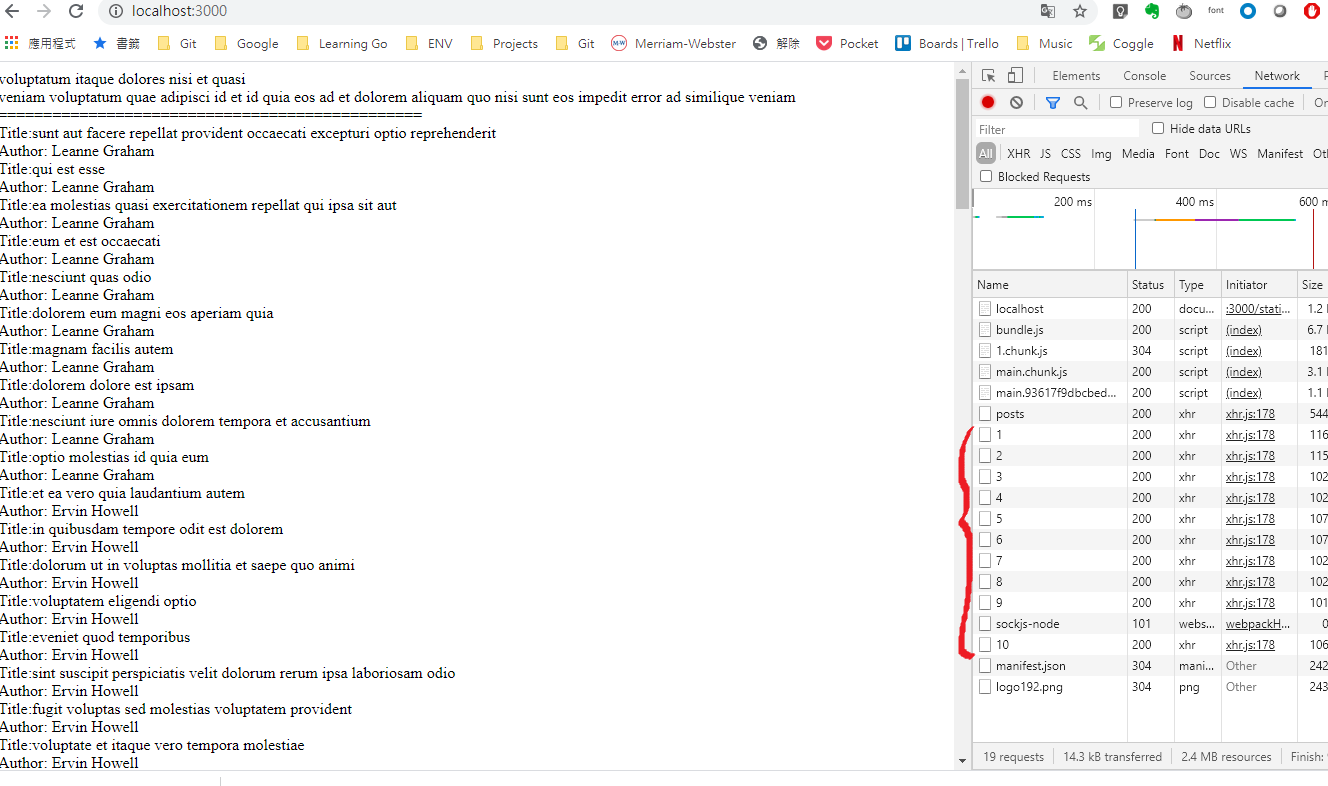Reload the page
The image size is (1328, 786).
(76, 12)
